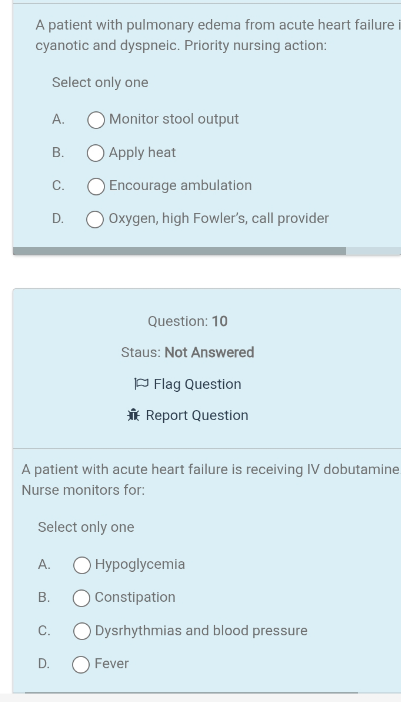Choose Encourage ambulation radio button

tap(96, 186)
